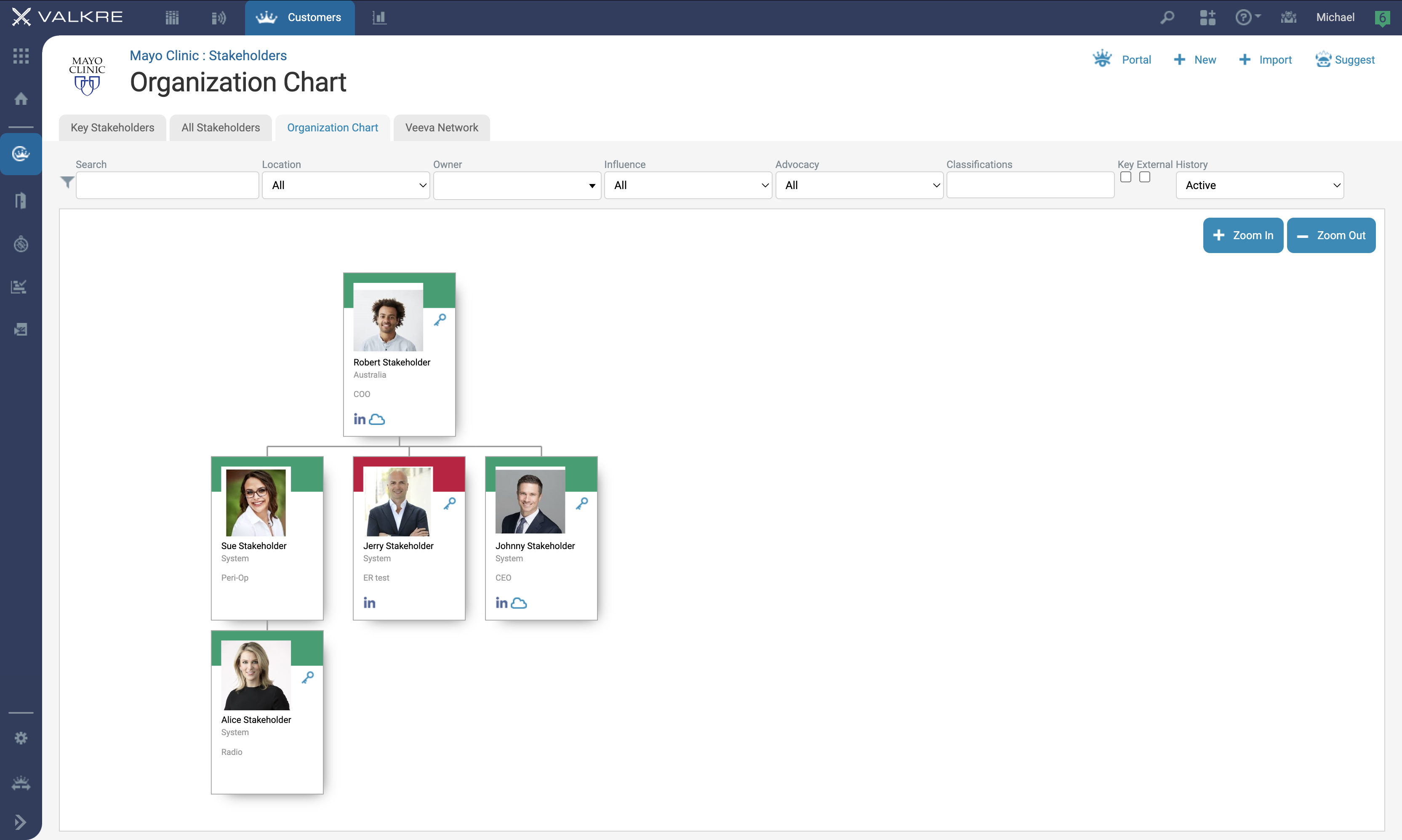Open the Influence dropdown
The width and height of the screenshot is (1402, 840).
688,185
